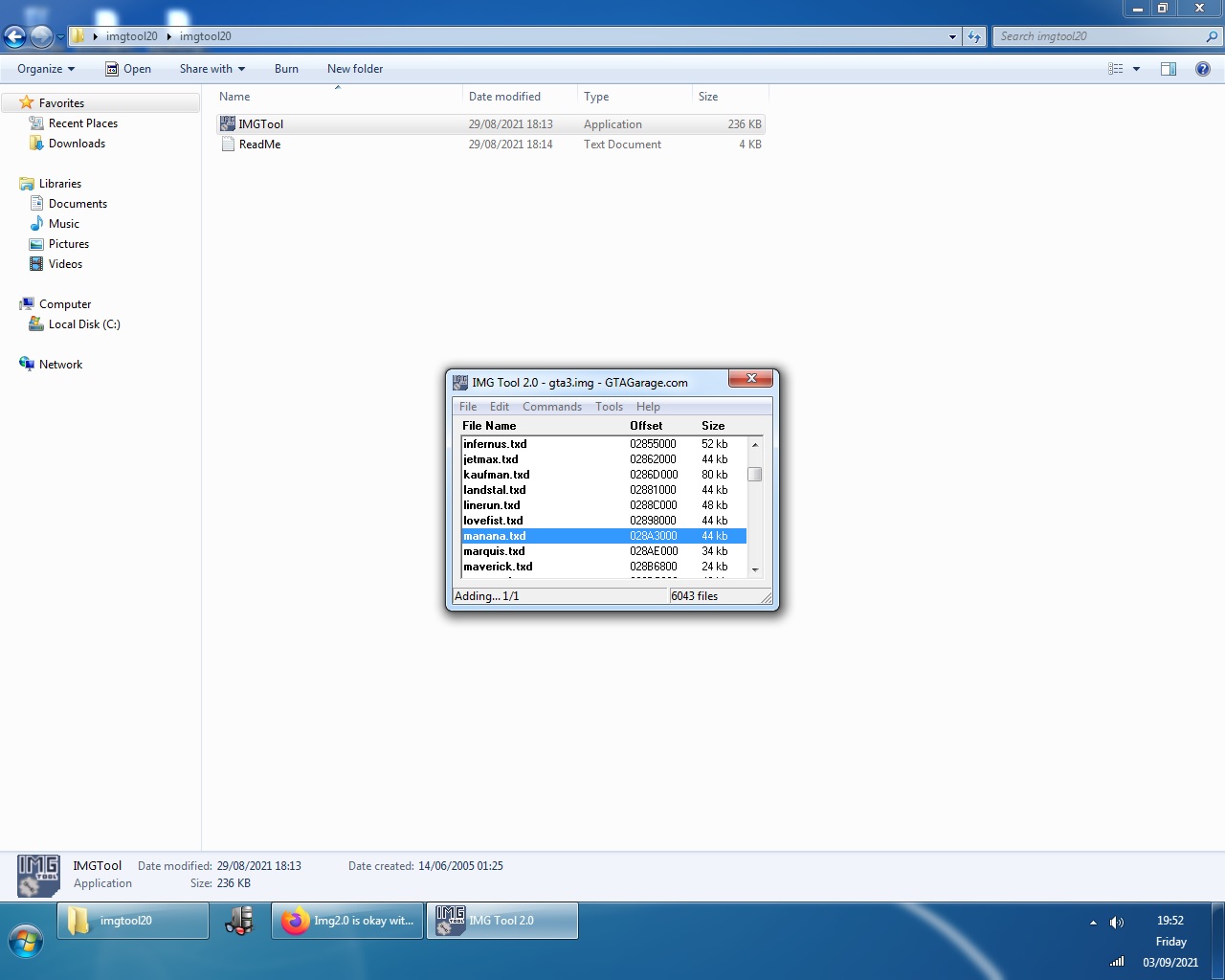Screen dimensions: 1225x980
Task: Click the search magnifier icon
Action: [1213, 36]
